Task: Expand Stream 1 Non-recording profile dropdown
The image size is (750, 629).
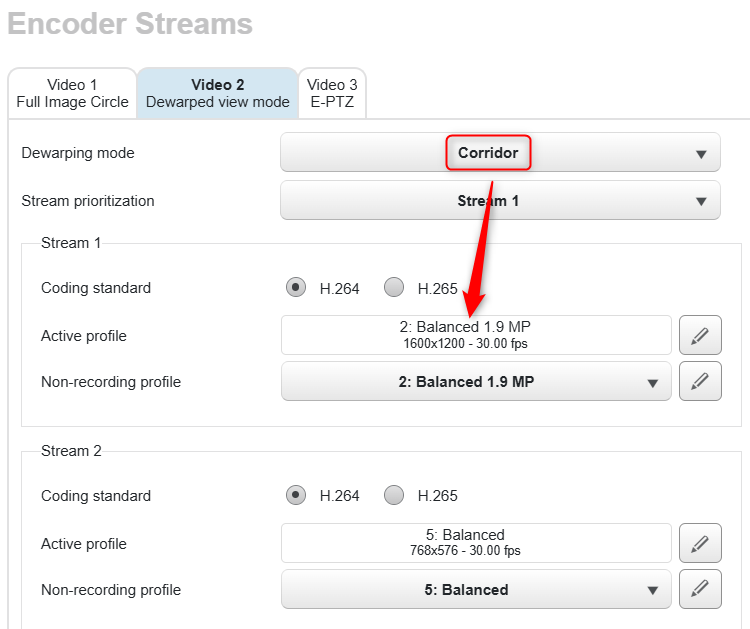Action: (x=476, y=382)
